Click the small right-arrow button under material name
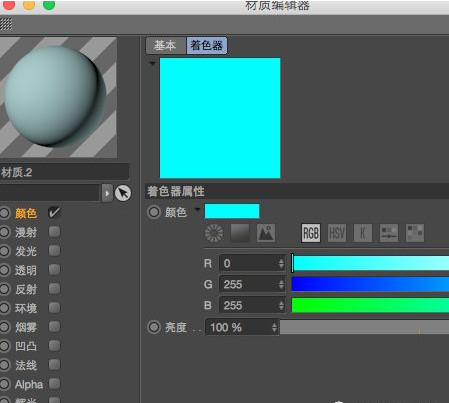Viewport: 449px width, 403px height. (x=107, y=193)
